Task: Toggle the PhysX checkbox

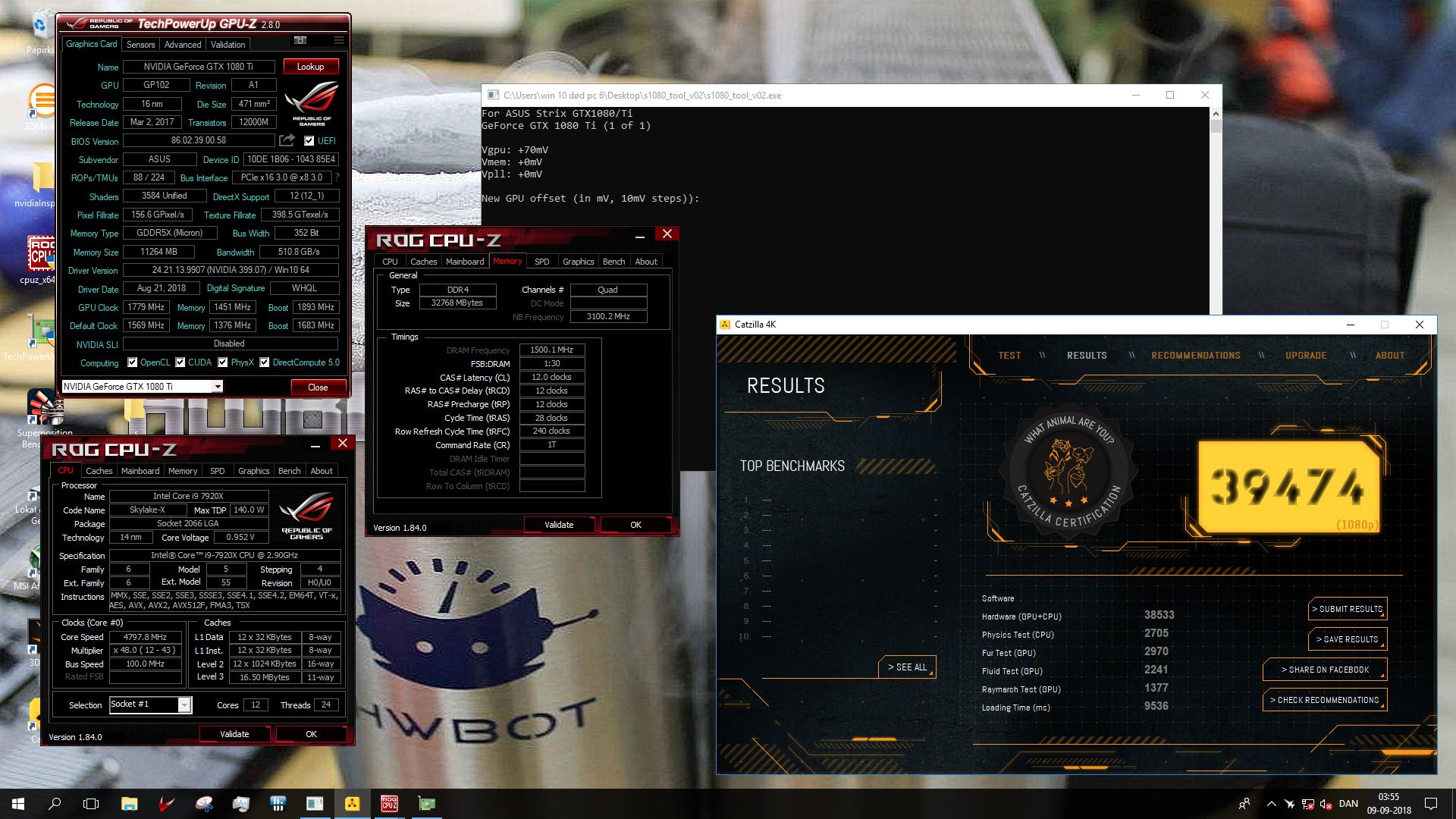Action: point(223,362)
